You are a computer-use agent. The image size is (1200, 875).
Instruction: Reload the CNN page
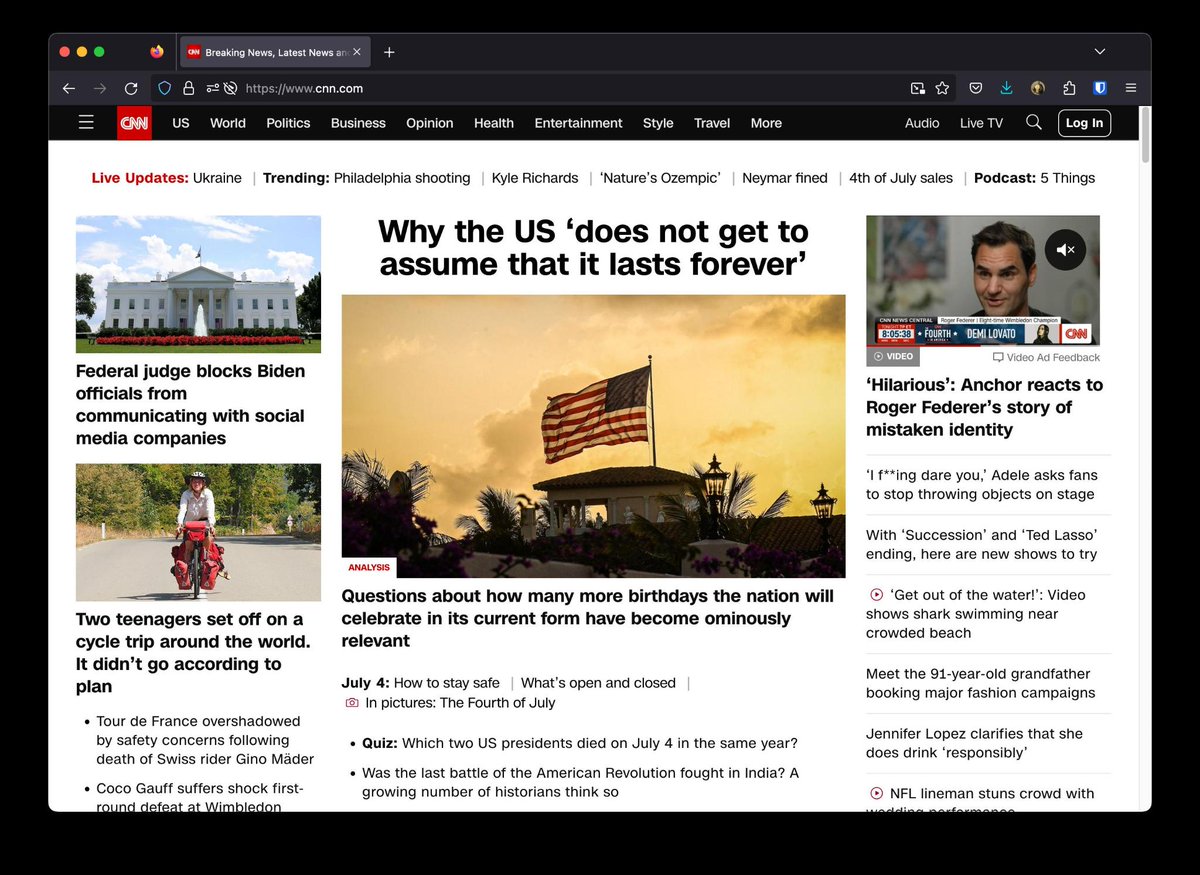pyautogui.click(x=131, y=88)
